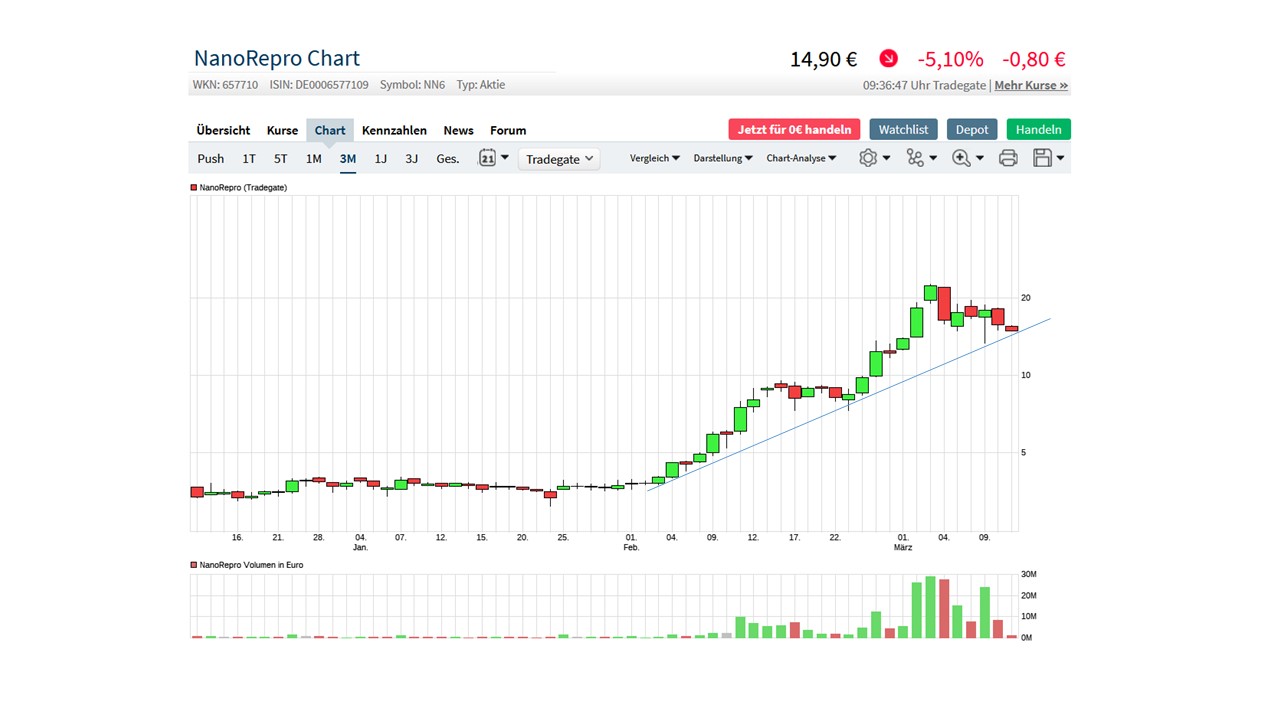Click the ISIN: DE0006577109 text
The height and width of the screenshot is (720, 1280).
click(319, 85)
